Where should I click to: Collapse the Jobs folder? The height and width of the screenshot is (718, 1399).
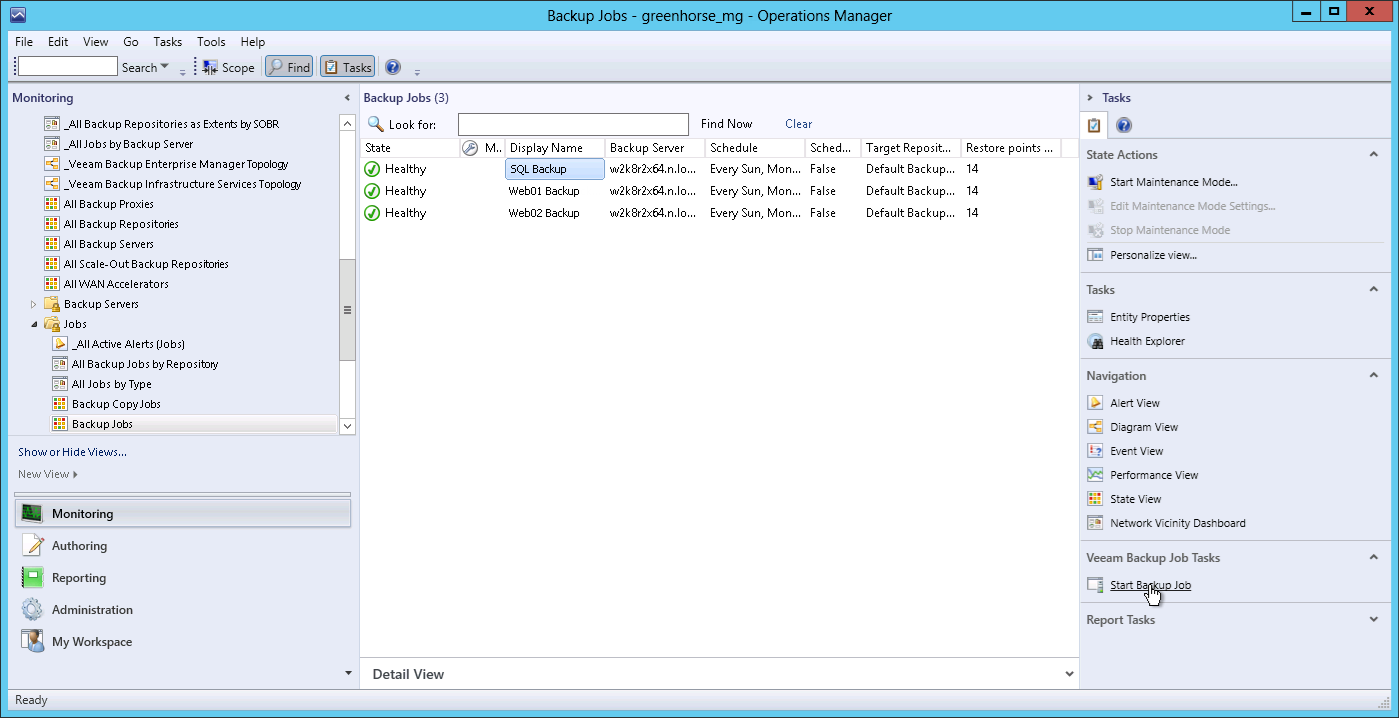pos(34,324)
